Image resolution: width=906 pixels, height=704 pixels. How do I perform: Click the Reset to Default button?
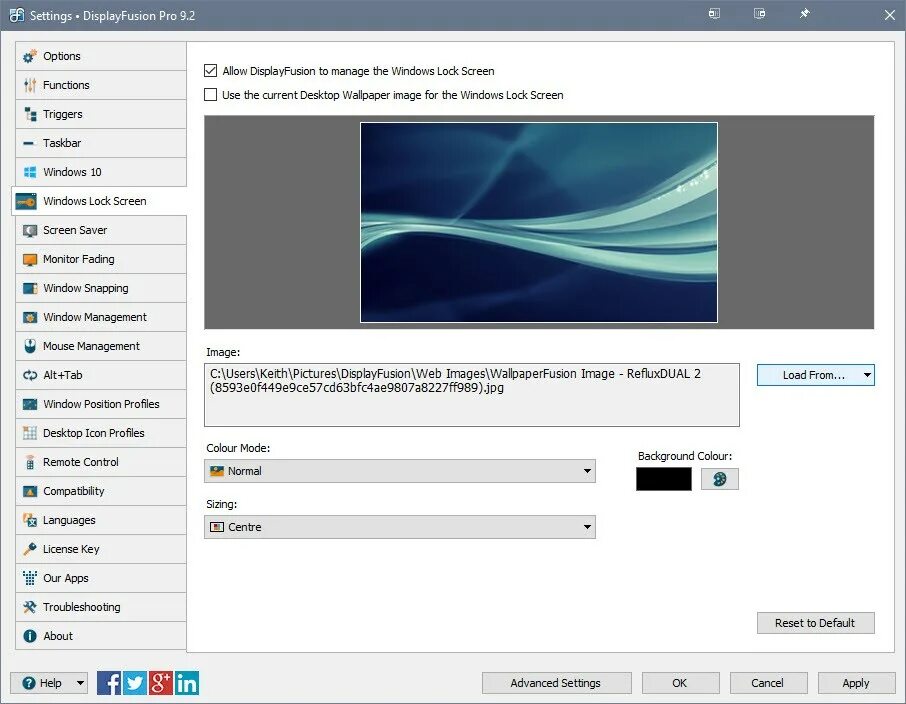point(815,623)
